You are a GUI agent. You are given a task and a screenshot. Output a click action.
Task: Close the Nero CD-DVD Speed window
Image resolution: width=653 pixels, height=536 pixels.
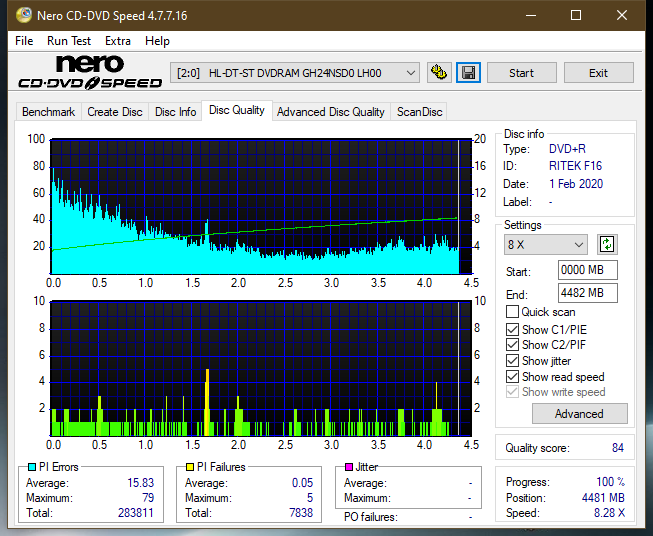tap(622, 15)
